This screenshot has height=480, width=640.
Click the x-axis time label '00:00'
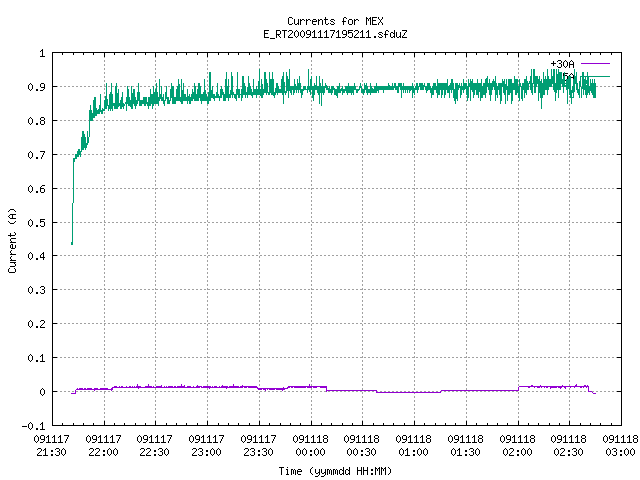[310, 452]
